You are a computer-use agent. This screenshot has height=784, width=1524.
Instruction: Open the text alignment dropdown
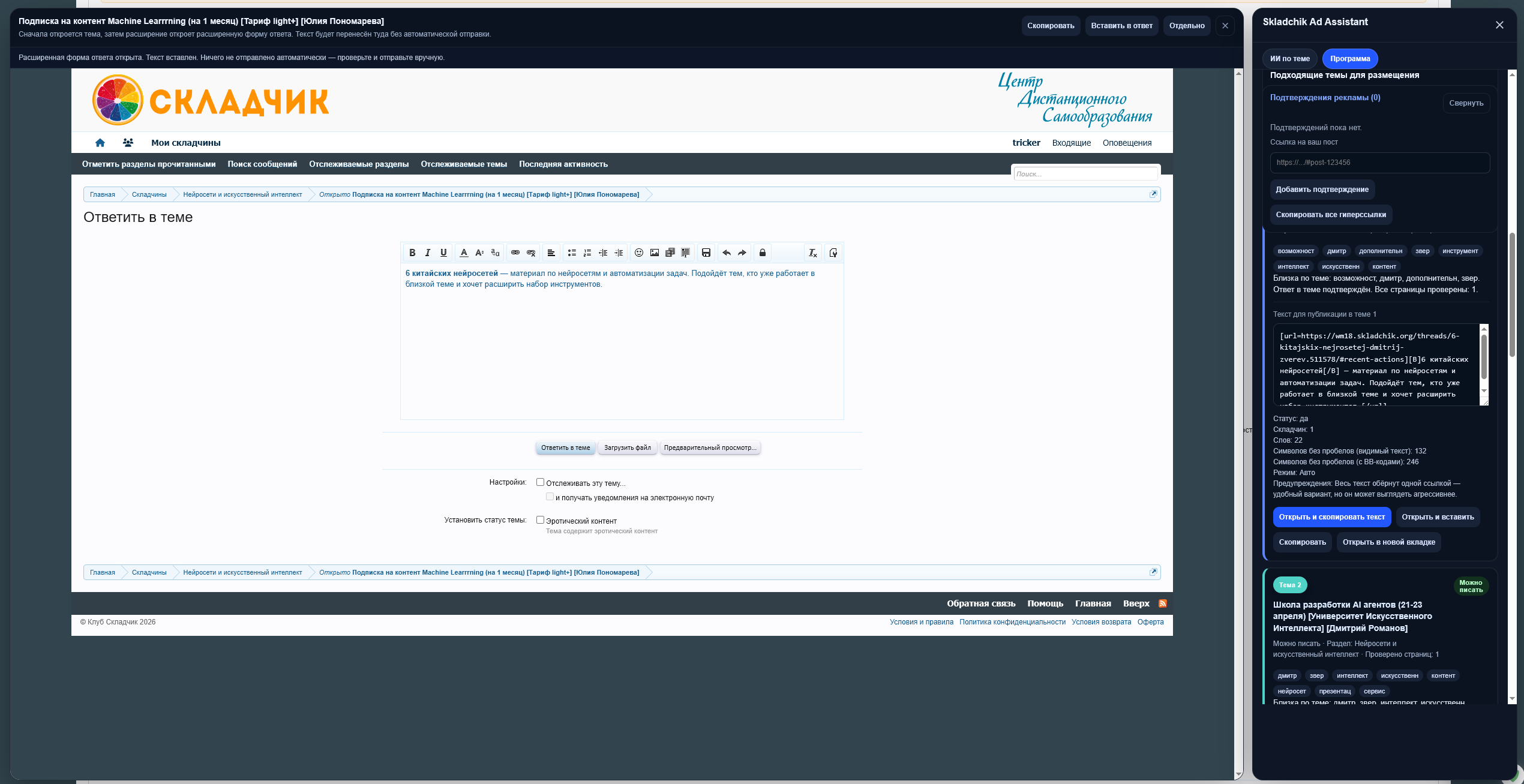tap(551, 253)
